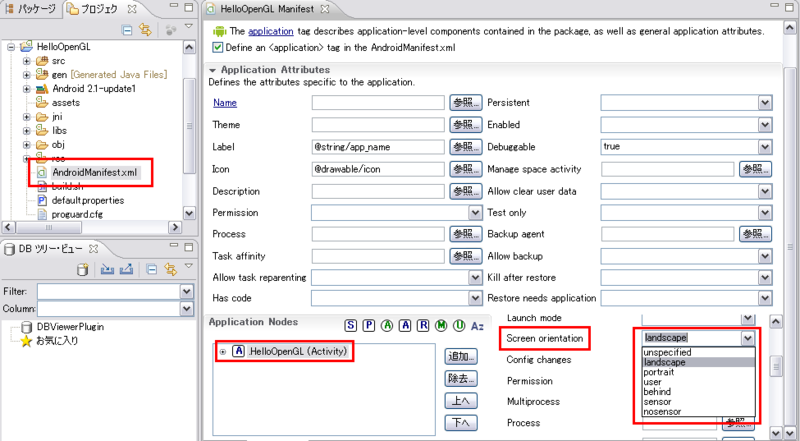Expand the gen Generated Java Files node
The width and height of the screenshot is (800, 441).
click(26, 75)
